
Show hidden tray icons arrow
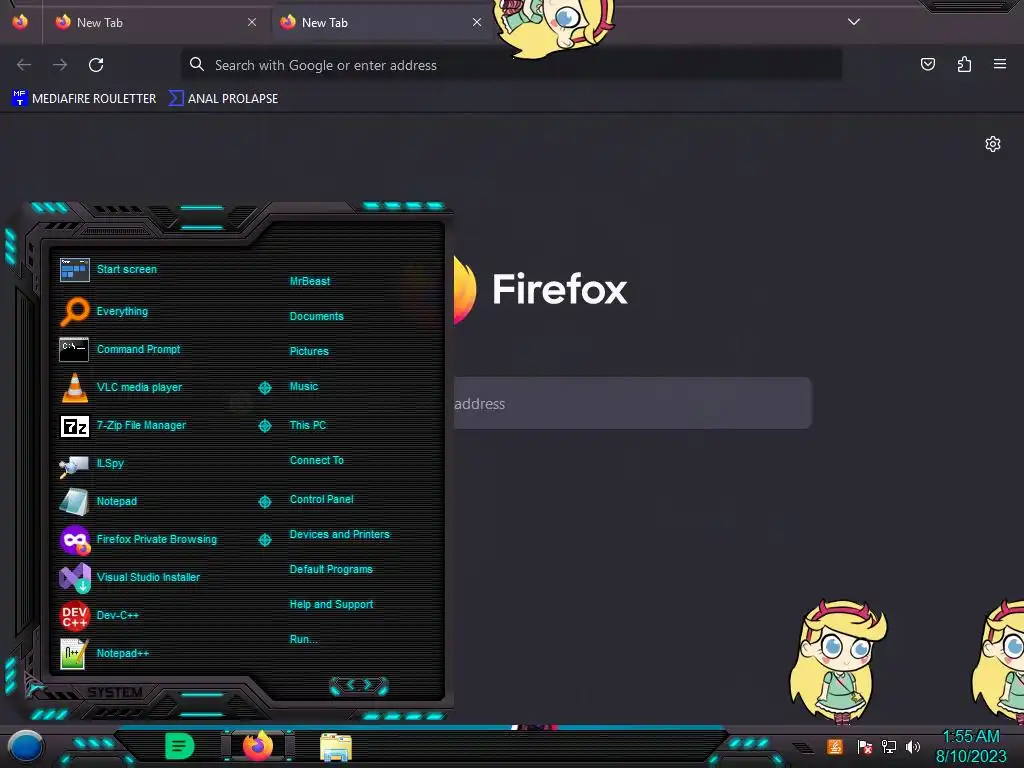point(803,747)
